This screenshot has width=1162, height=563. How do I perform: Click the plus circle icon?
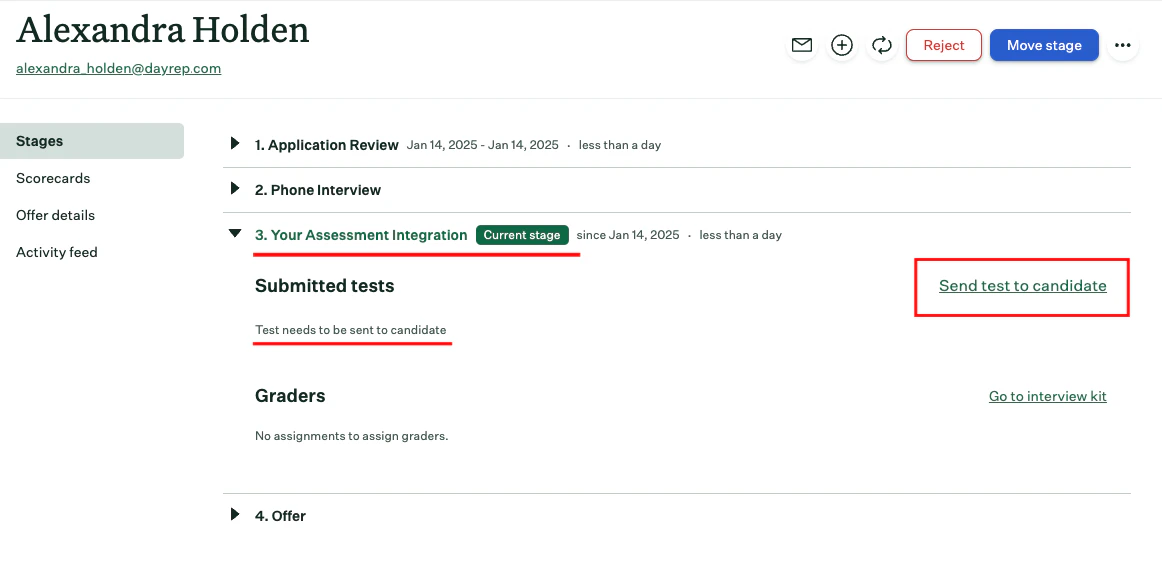(842, 45)
